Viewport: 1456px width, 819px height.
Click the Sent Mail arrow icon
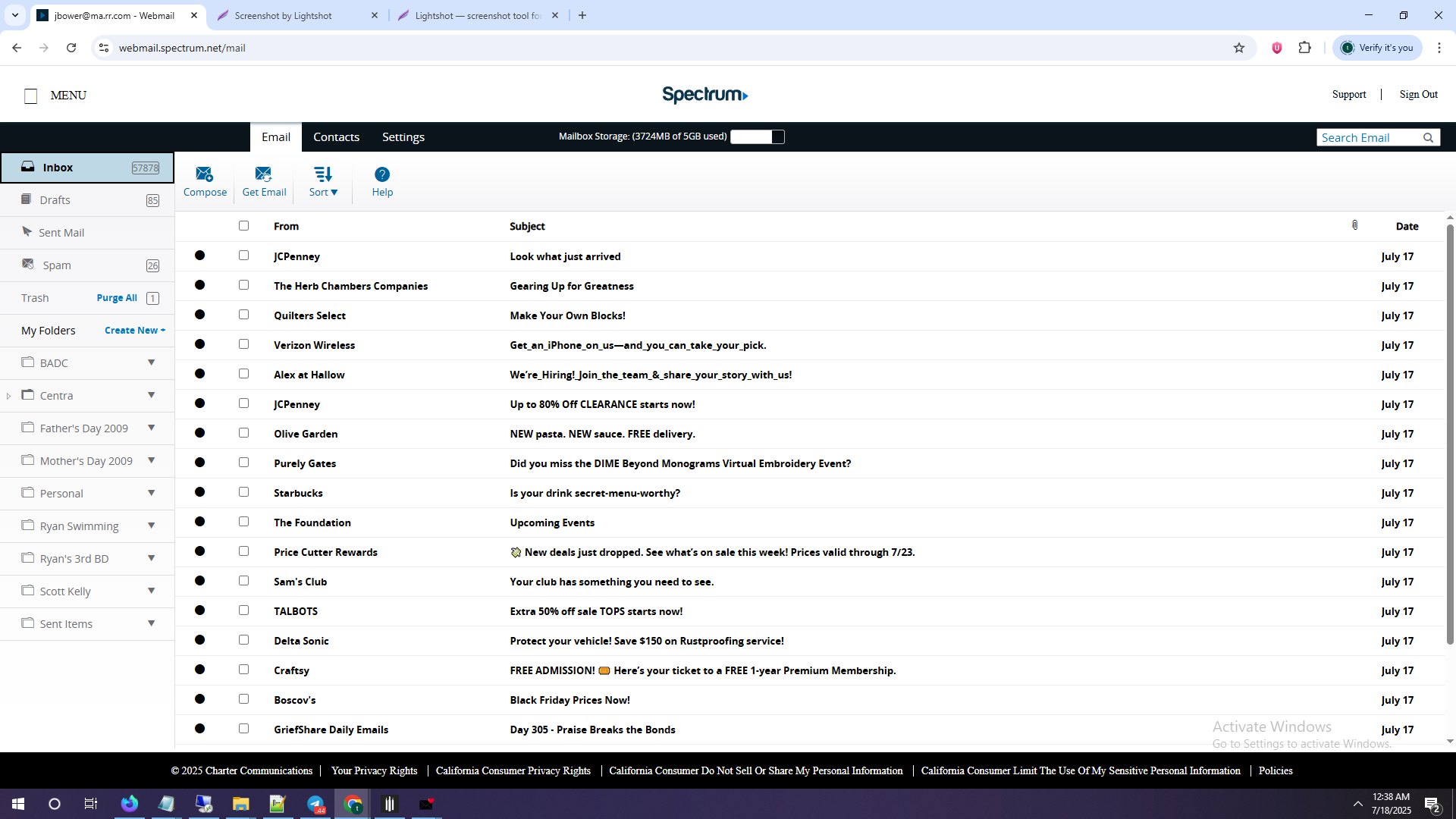[x=27, y=231]
